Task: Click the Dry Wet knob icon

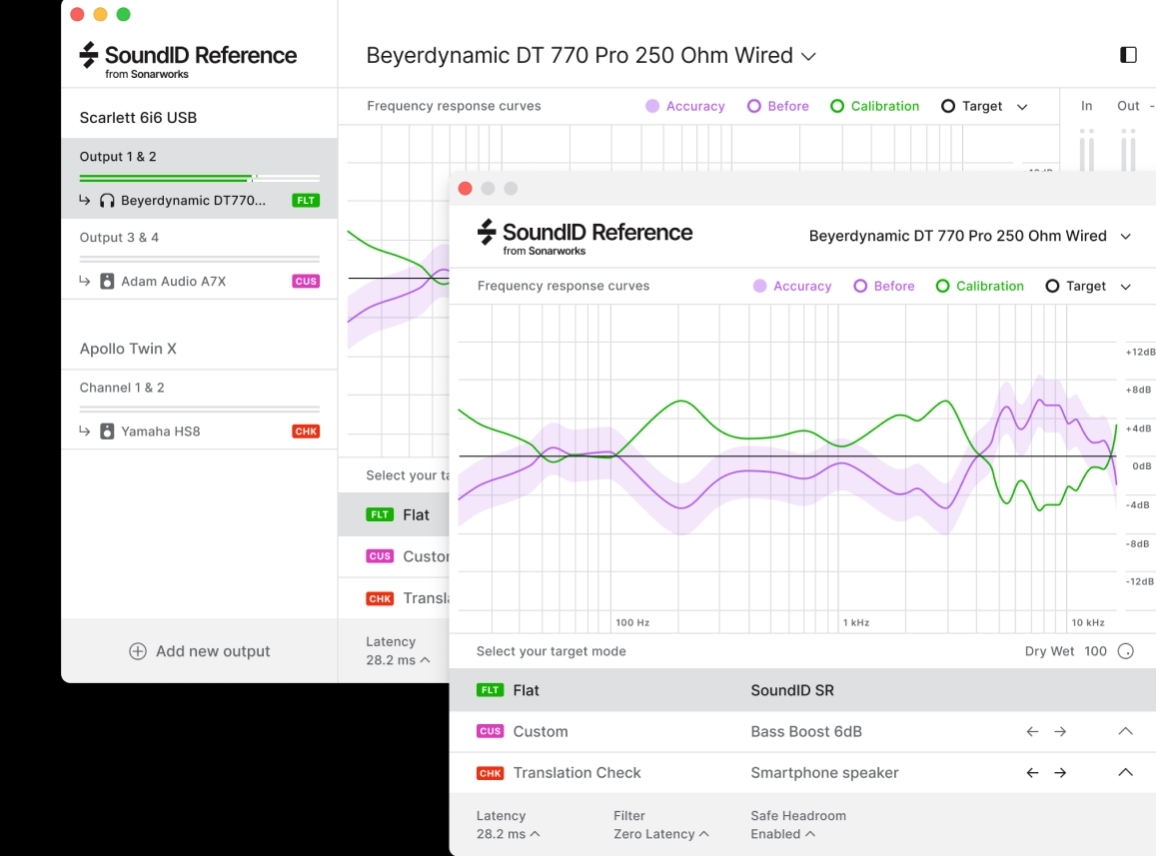Action: tap(1125, 652)
